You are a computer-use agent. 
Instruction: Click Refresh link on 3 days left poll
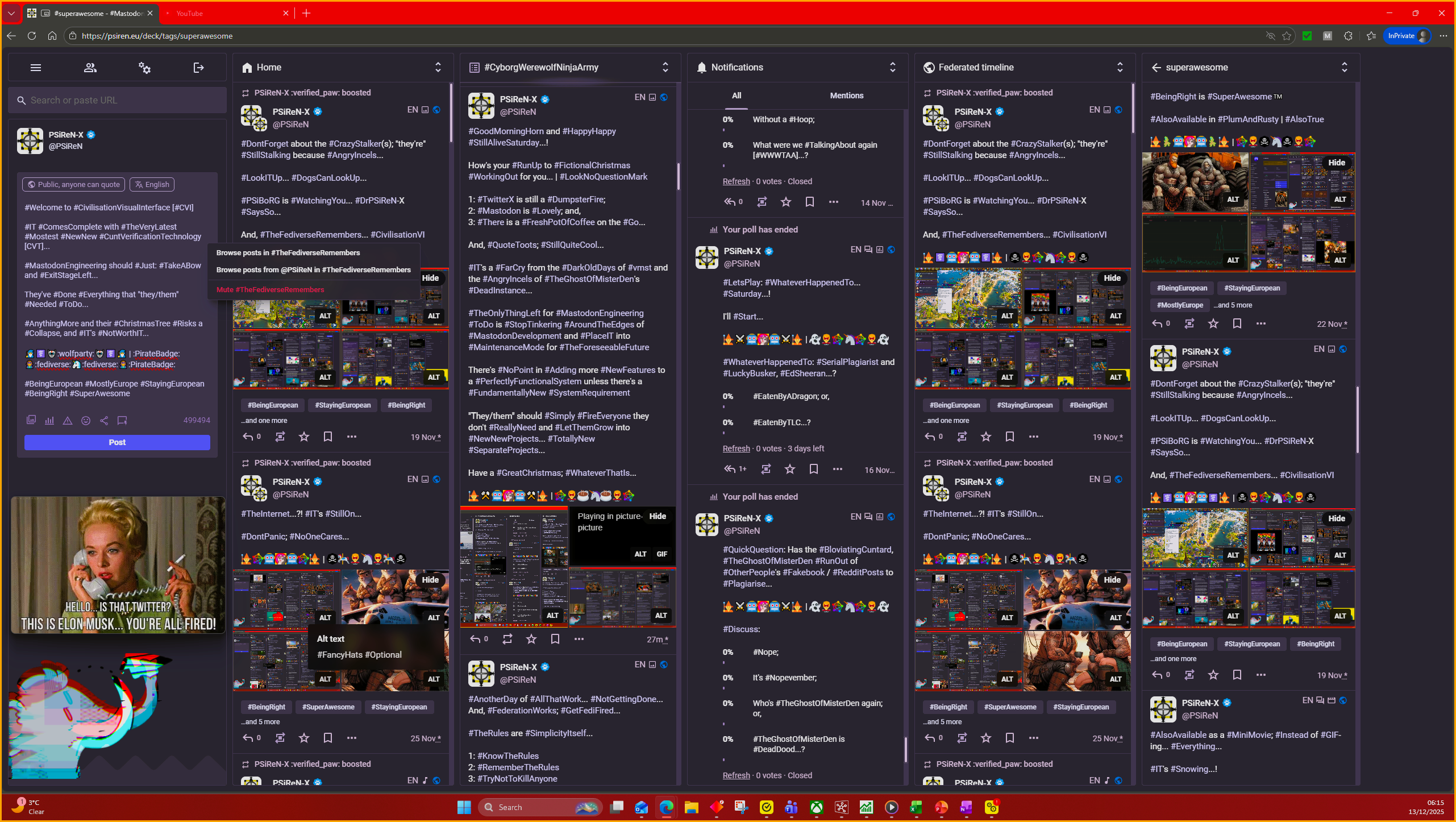tap(736, 449)
